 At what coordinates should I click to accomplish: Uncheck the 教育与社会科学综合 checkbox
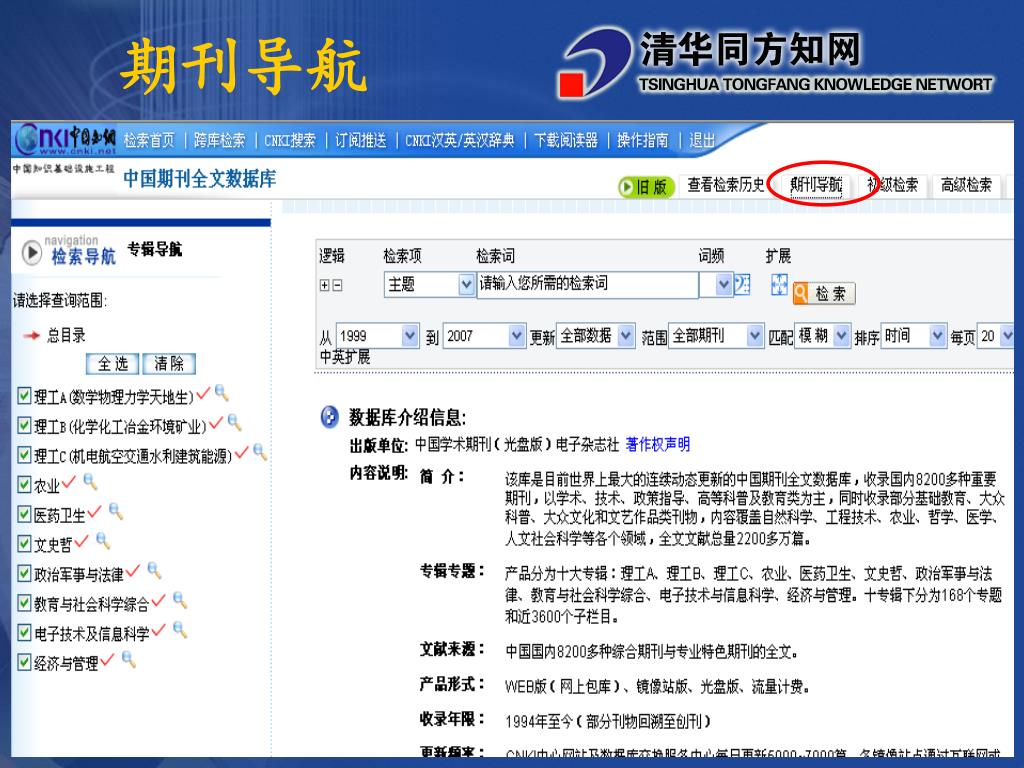(x=24, y=603)
